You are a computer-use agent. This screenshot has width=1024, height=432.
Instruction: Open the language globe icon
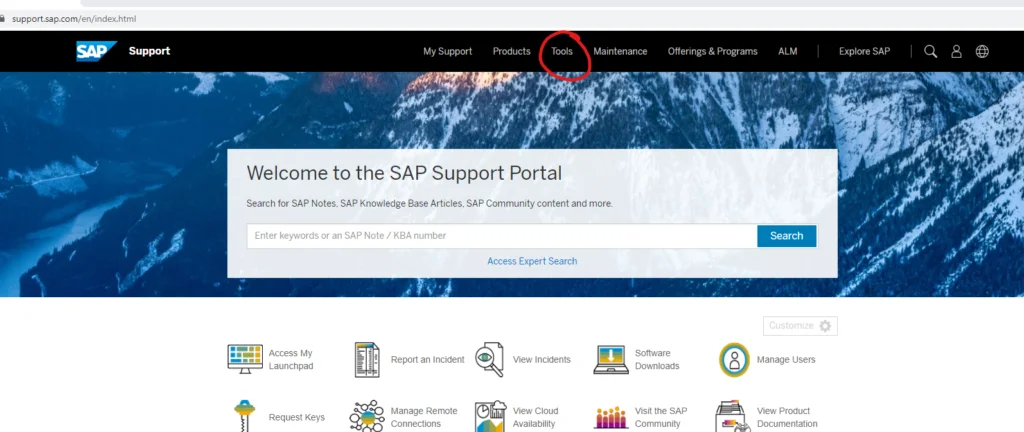pos(982,51)
